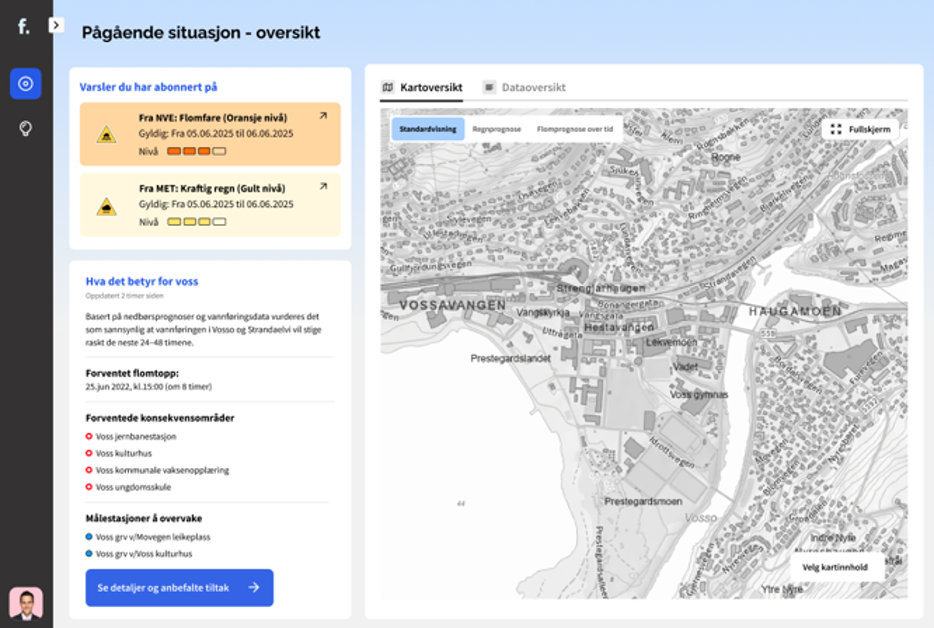Click the Hva det betyr for voss heading
The height and width of the screenshot is (628, 934).
point(142,281)
